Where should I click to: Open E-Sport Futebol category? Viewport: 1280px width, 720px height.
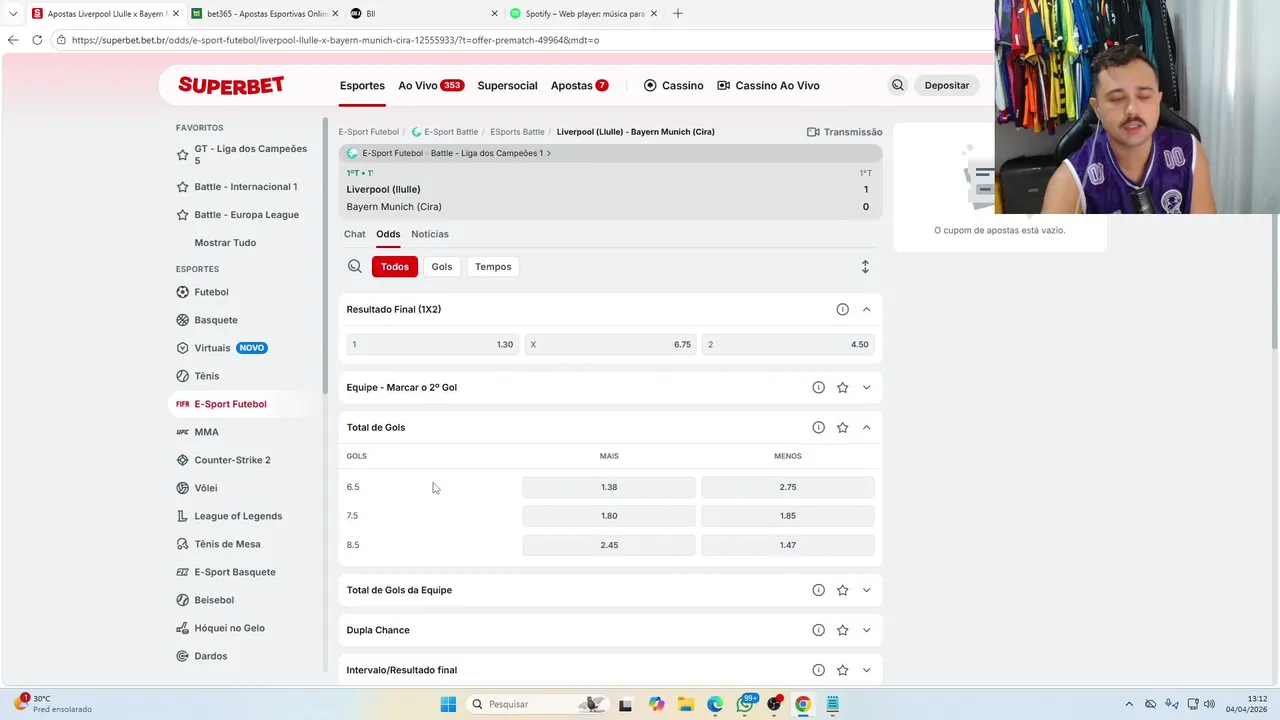(x=230, y=404)
